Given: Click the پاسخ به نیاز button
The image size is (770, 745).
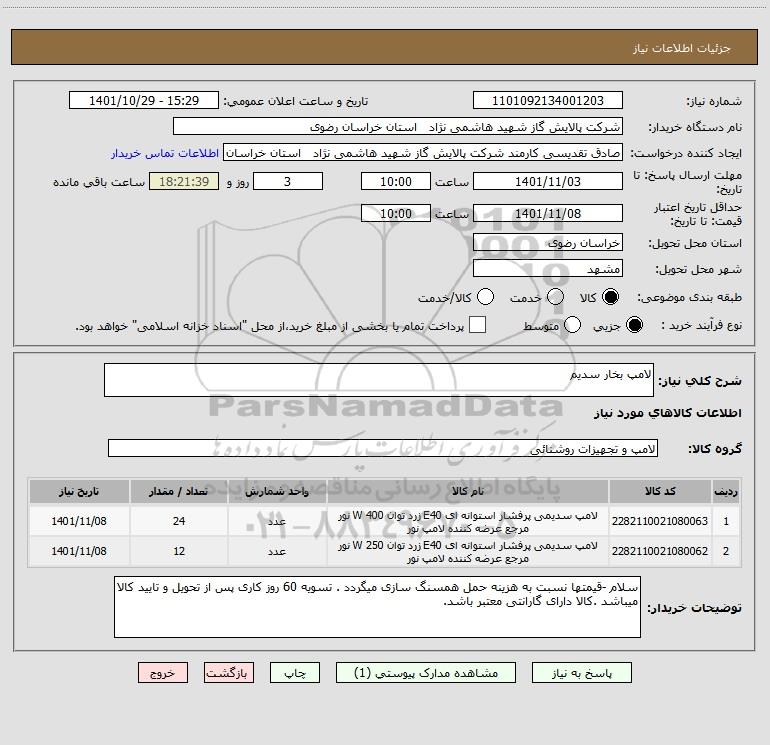Looking at the screenshot, I should click(582, 673).
